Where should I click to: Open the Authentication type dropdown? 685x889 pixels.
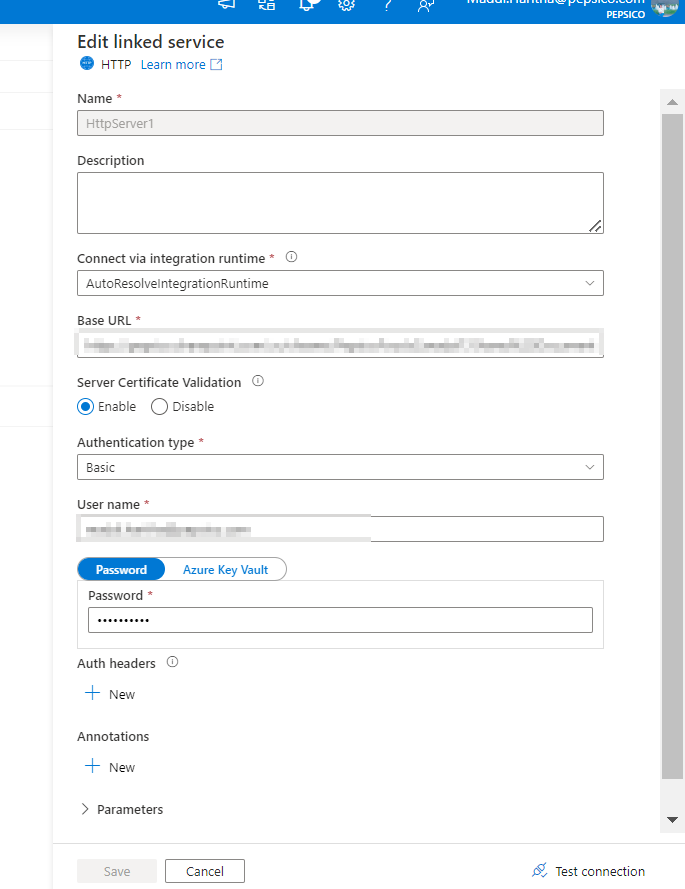(x=340, y=467)
